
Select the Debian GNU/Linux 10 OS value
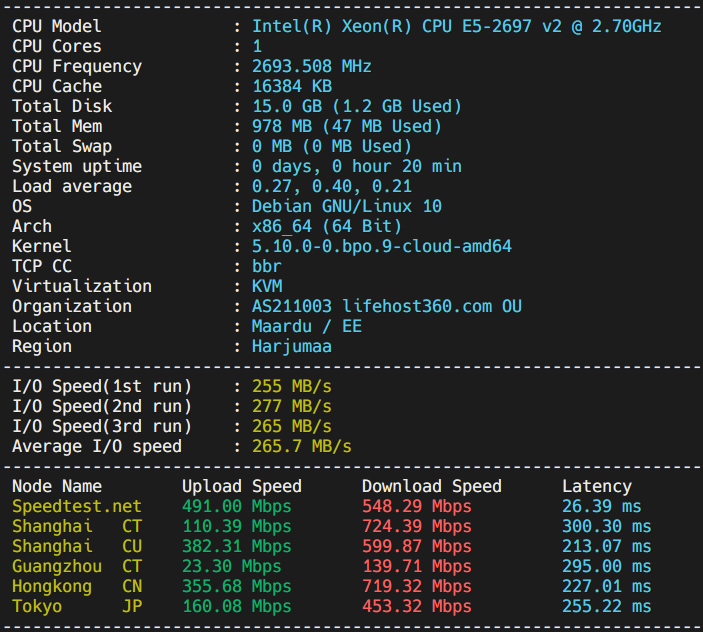(x=347, y=207)
